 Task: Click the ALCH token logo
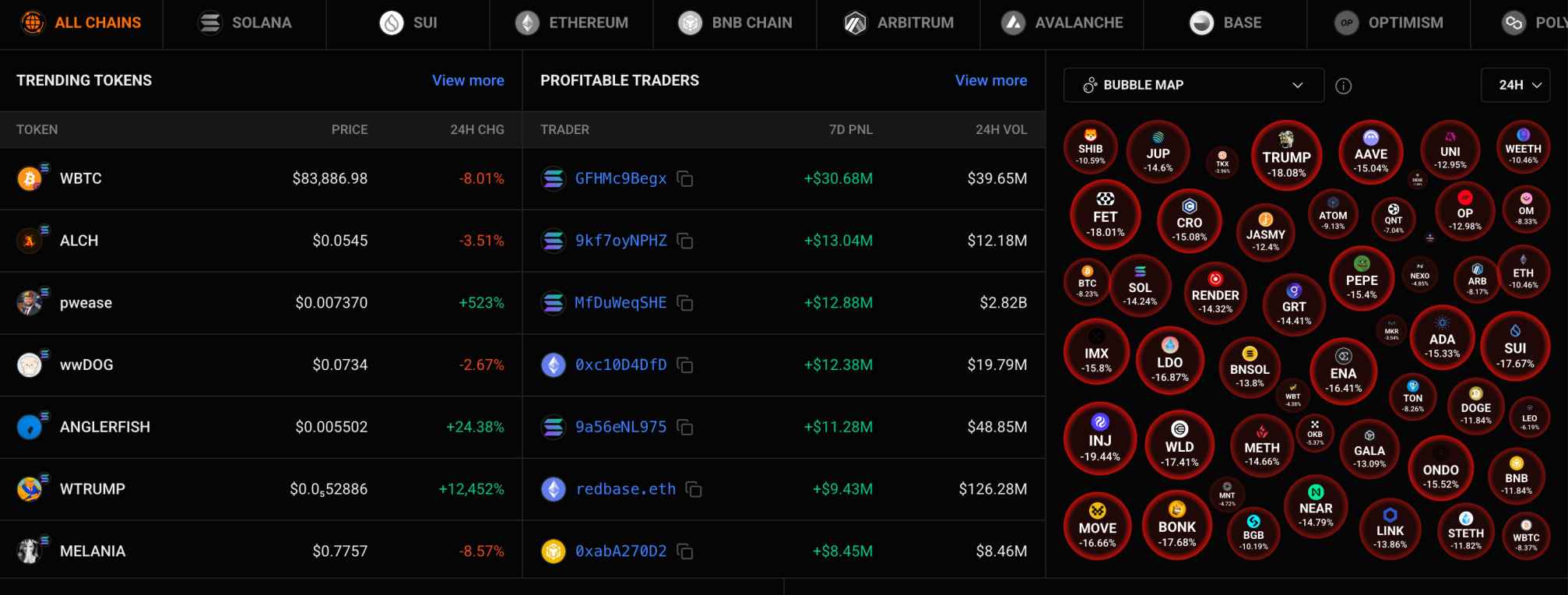click(30, 241)
